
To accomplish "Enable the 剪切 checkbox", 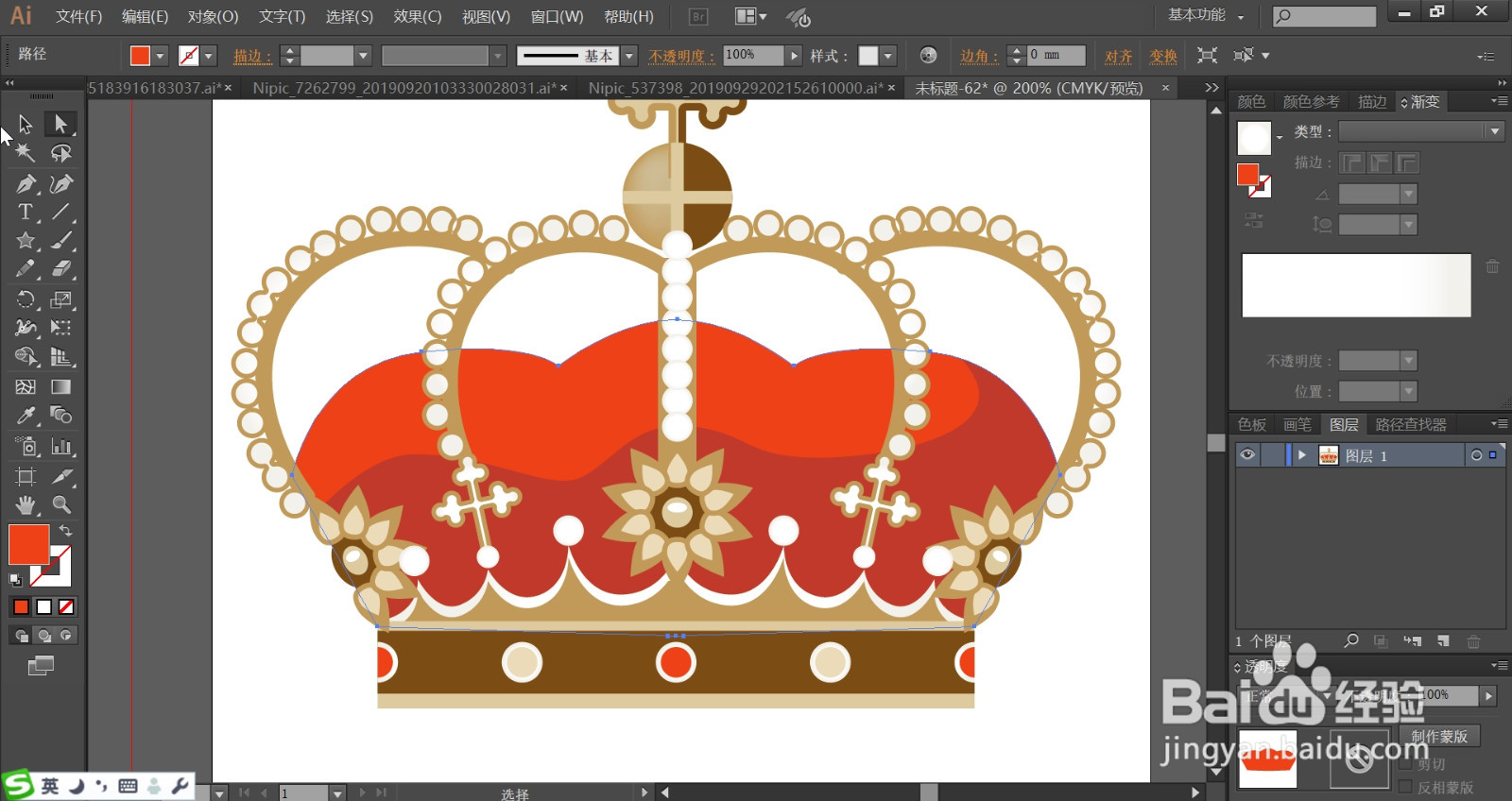I will [1405, 763].
